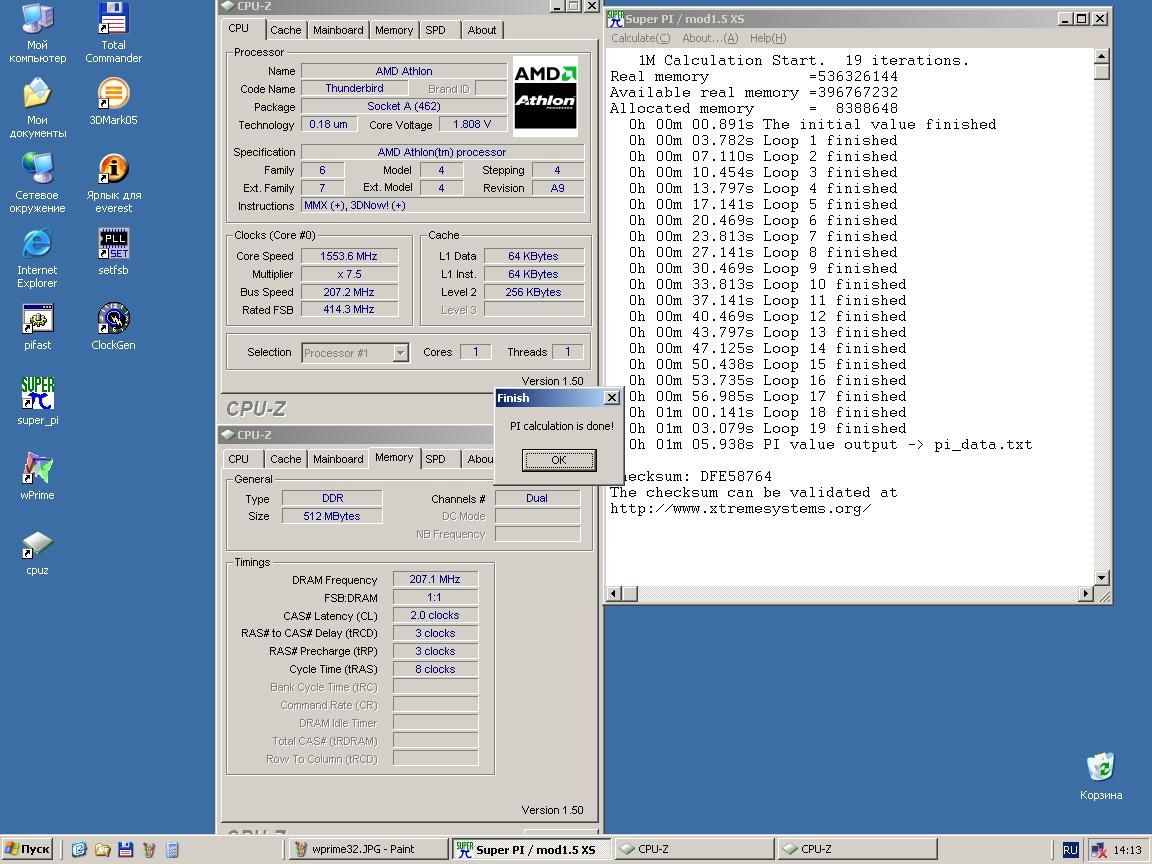The width and height of the screenshot is (1152, 864).
Task: Click the Core Speed 1553.6 MHz field
Action: (x=349, y=256)
